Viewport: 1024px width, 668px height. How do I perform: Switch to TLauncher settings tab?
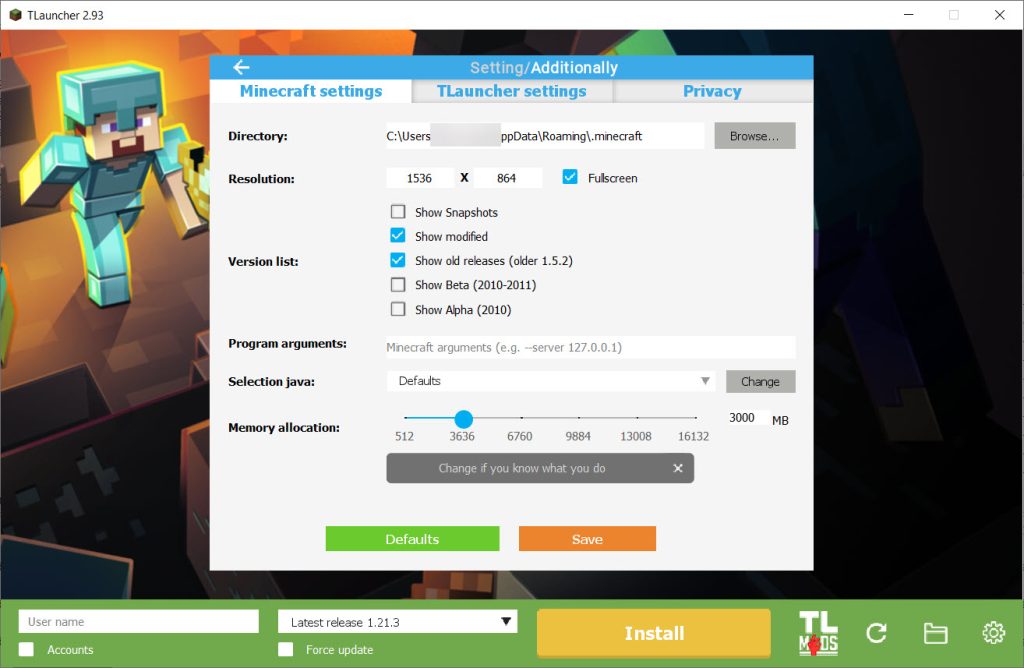[x=511, y=91]
